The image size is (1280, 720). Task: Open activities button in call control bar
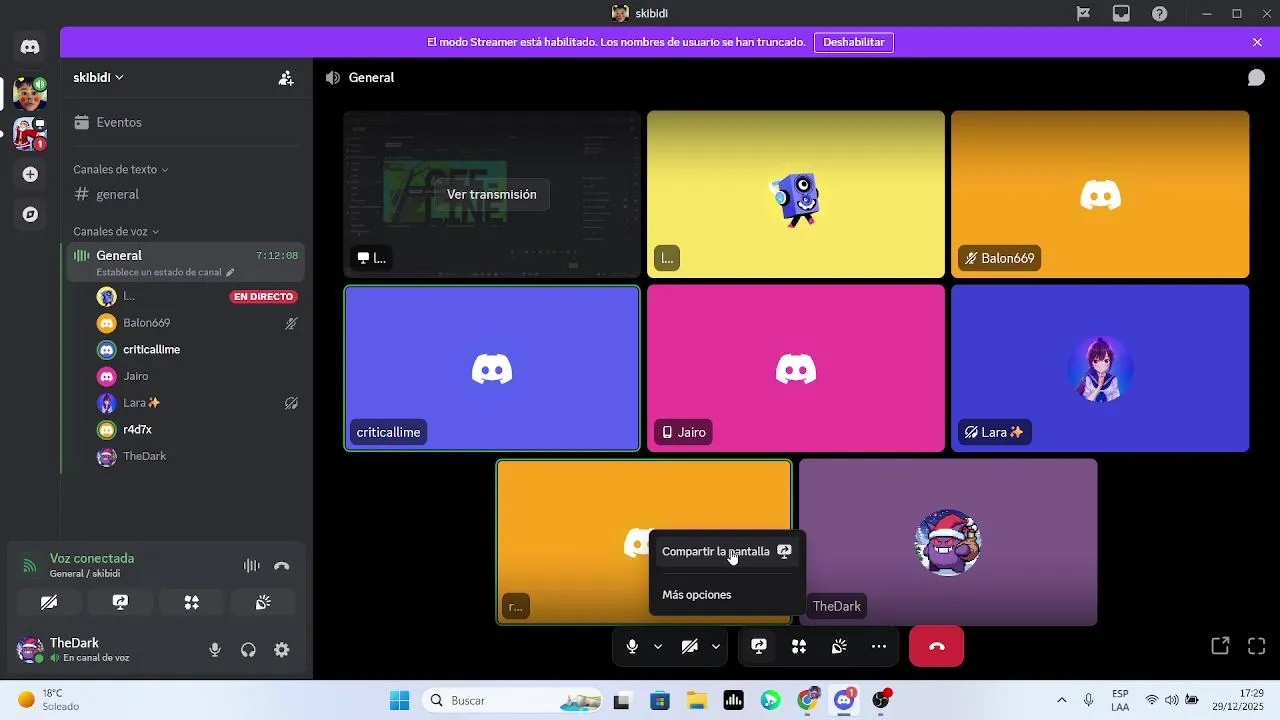click(x=799, y=647)
